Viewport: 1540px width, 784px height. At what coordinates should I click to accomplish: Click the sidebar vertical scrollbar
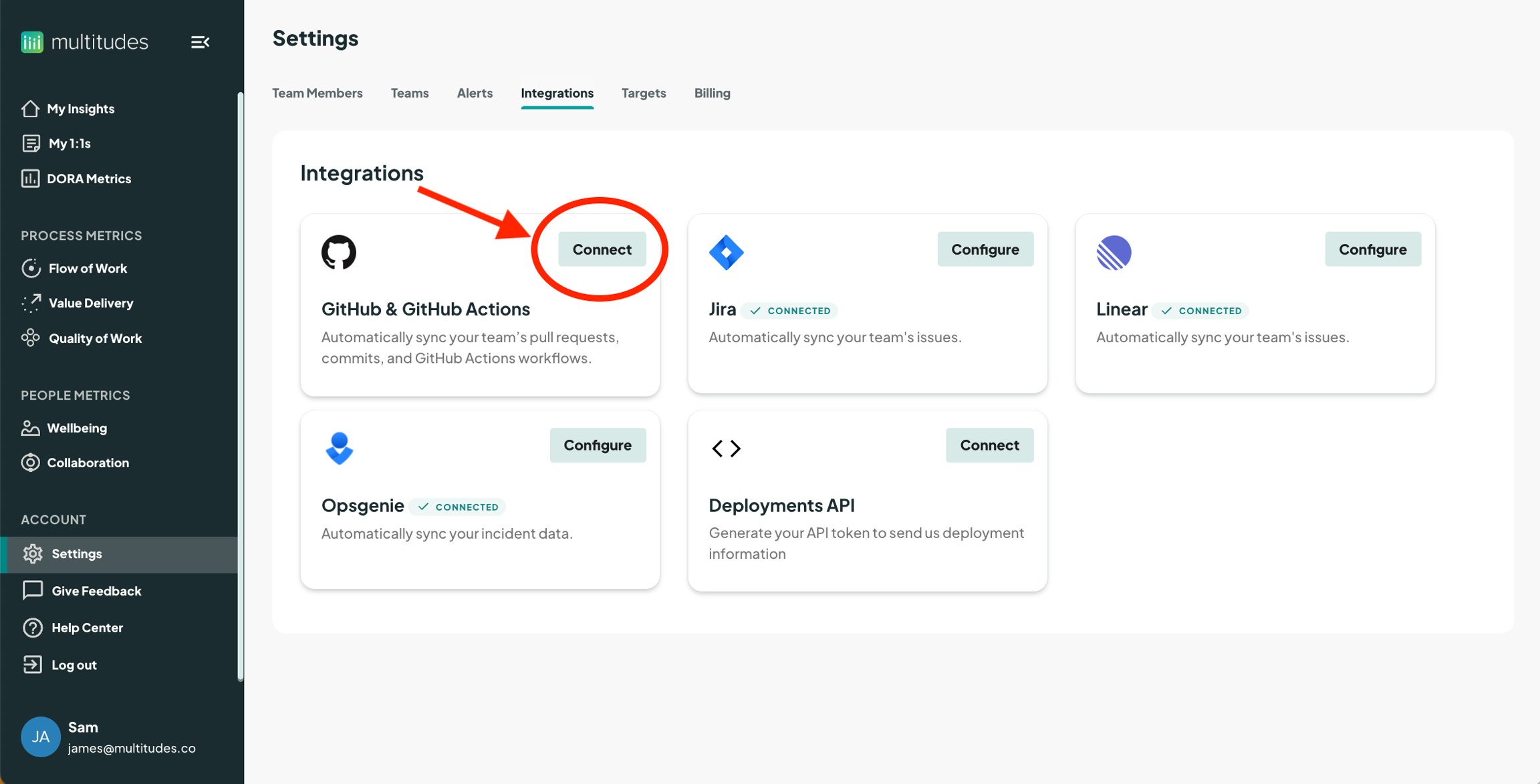pyautogui.click(x=240, y=388)
